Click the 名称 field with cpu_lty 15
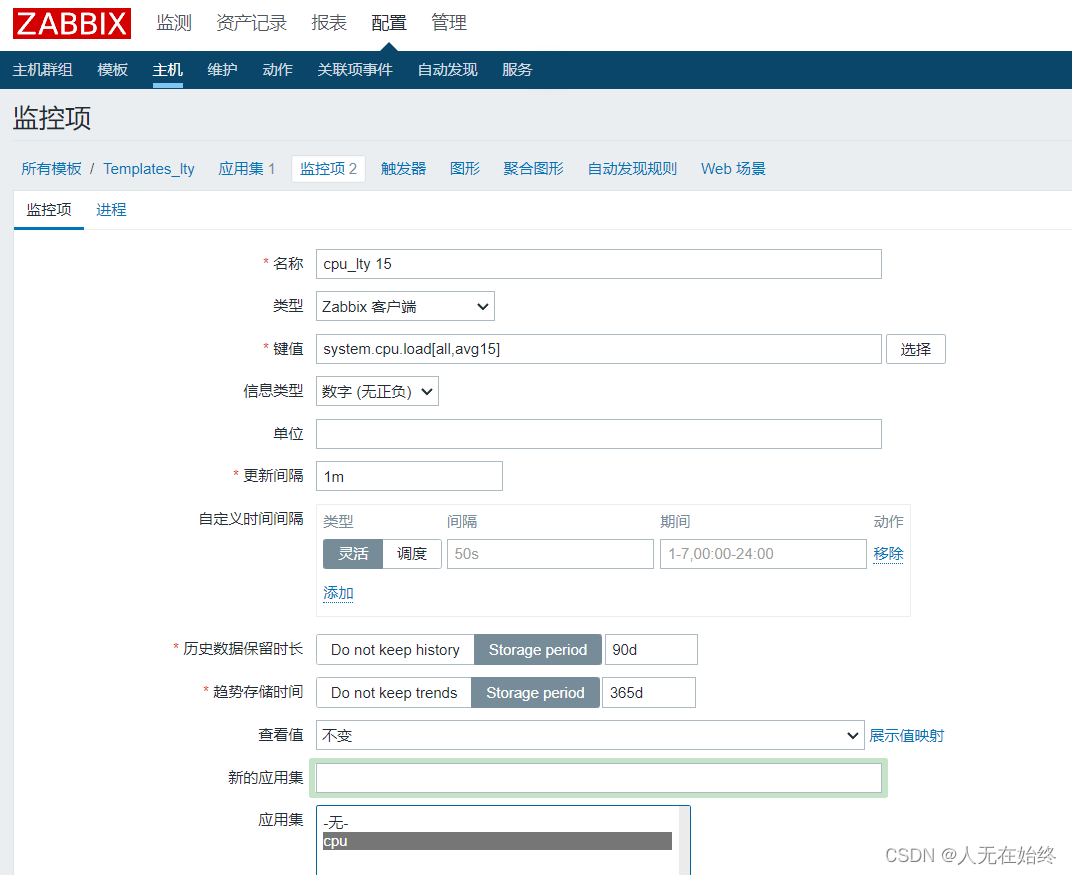 pos(599,264)
